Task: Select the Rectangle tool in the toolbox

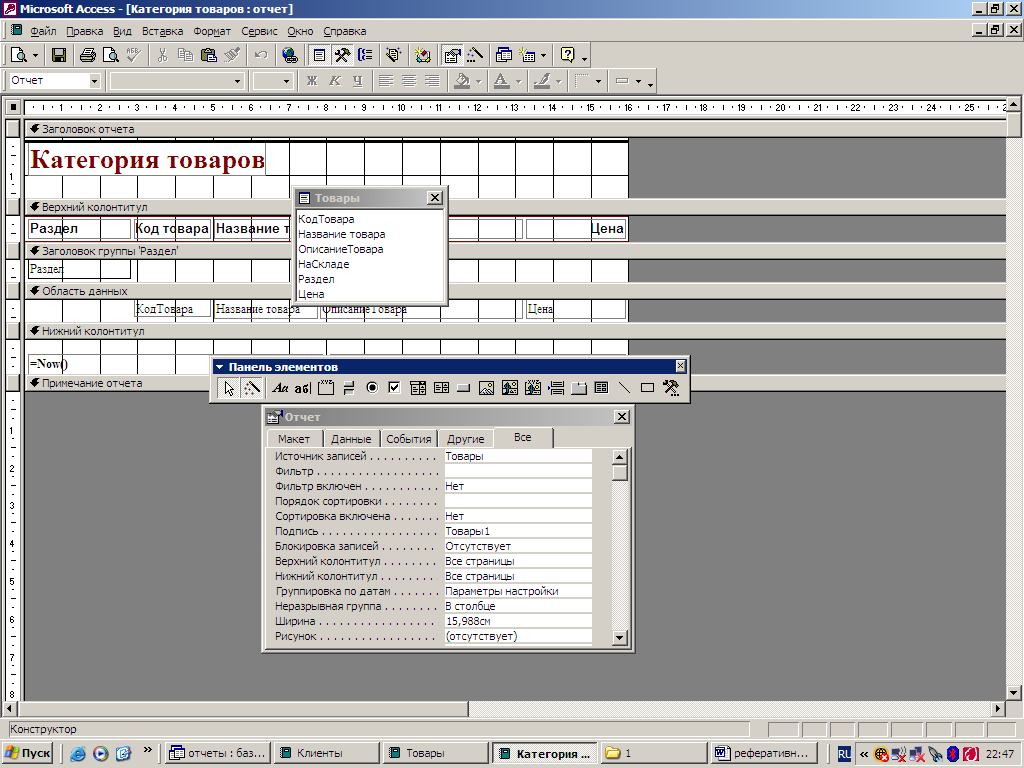Action: coord(647,388)
